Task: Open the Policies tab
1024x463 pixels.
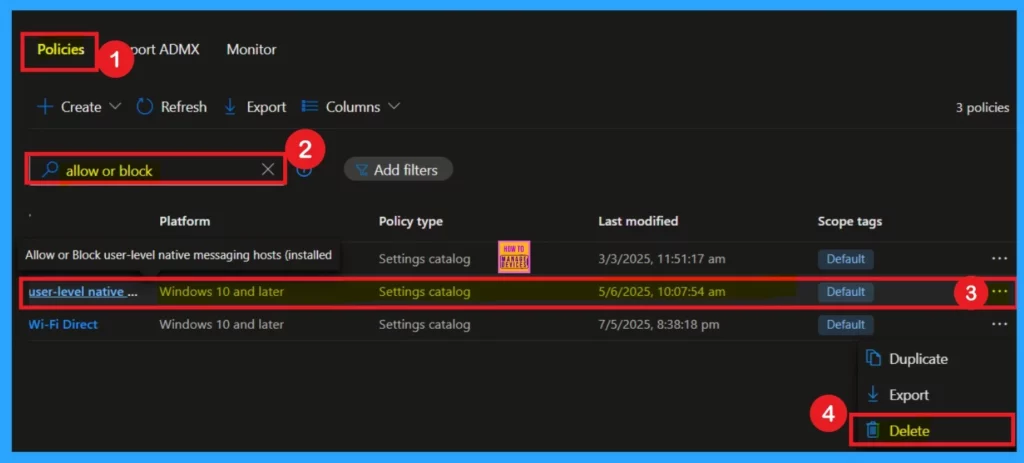Action: [60, 50]
